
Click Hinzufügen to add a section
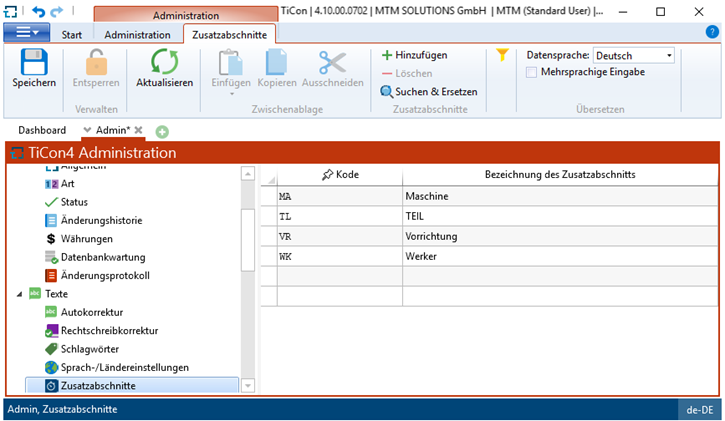tap(414, 55)
